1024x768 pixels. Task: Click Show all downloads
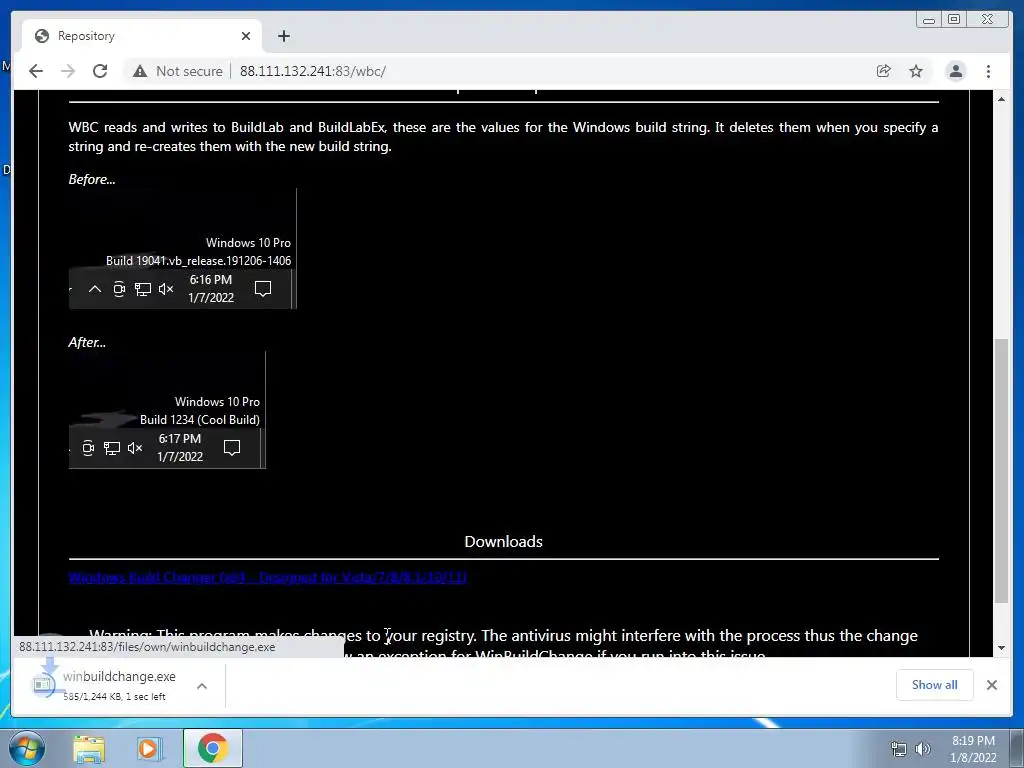935,684
